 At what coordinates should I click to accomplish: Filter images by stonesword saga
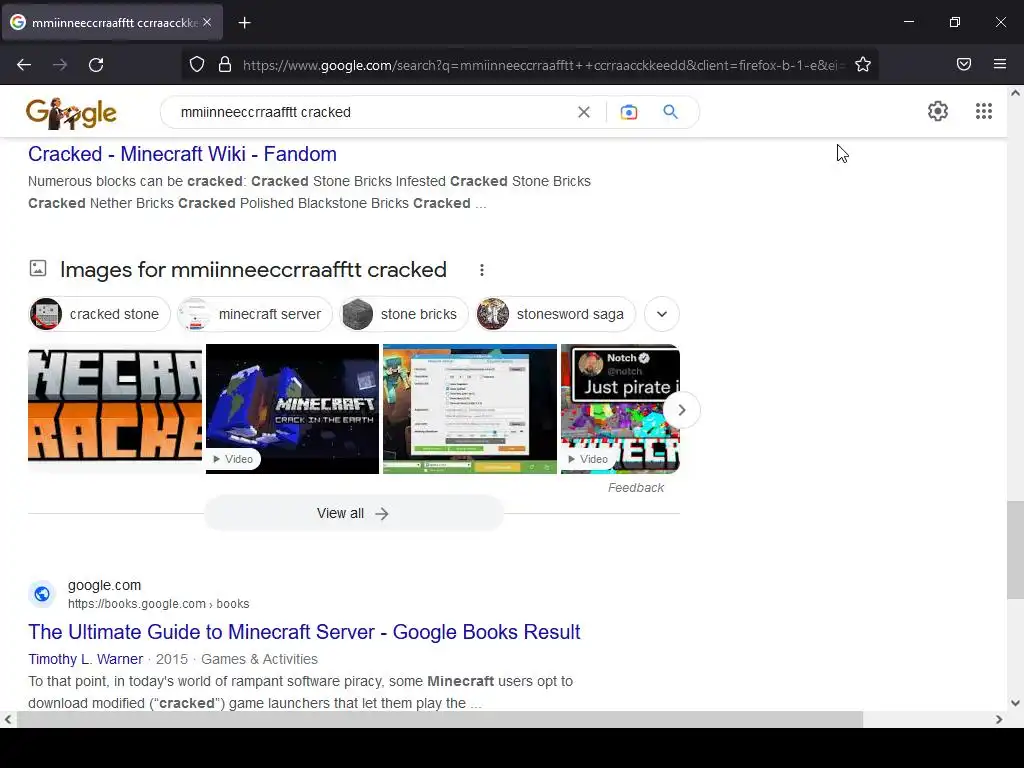point(555,314)
